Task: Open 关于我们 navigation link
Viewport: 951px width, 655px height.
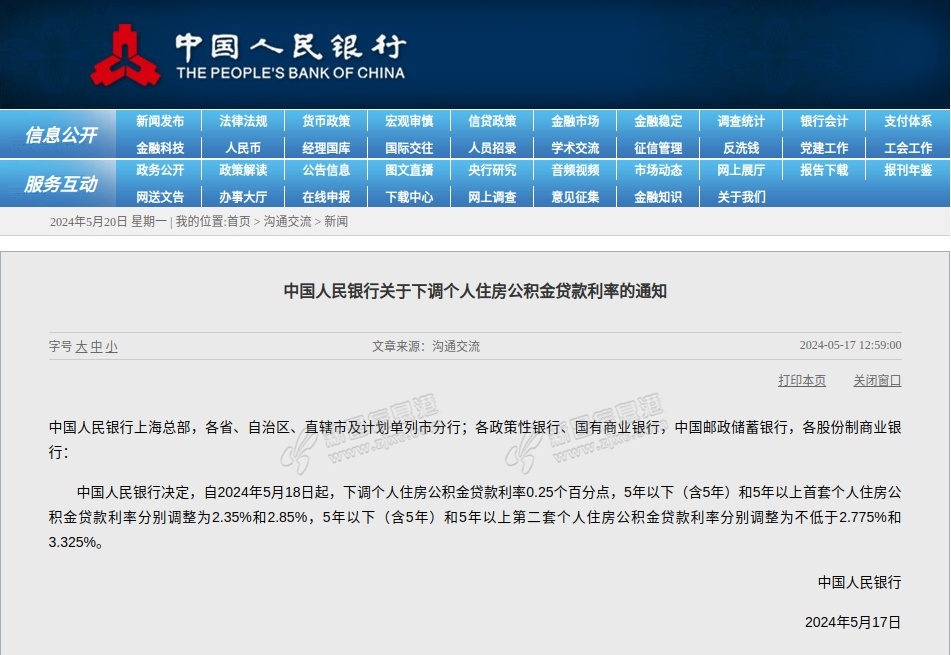Action: (x=741, y=197)
